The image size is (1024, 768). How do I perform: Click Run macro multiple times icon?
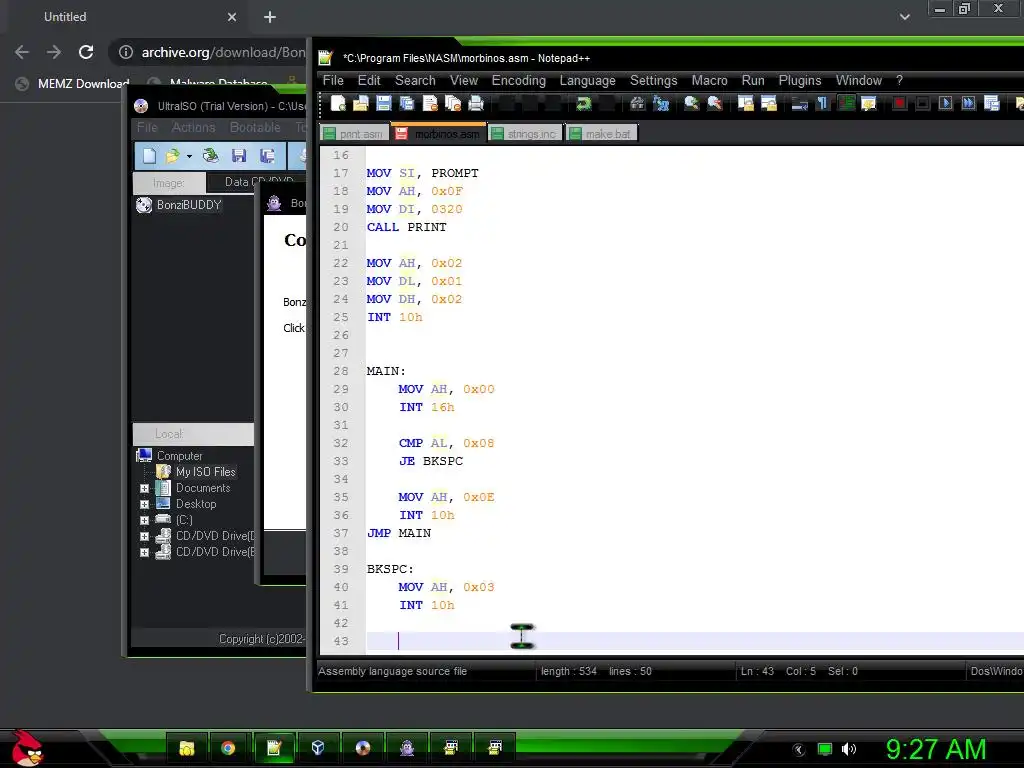pos(968,103)
